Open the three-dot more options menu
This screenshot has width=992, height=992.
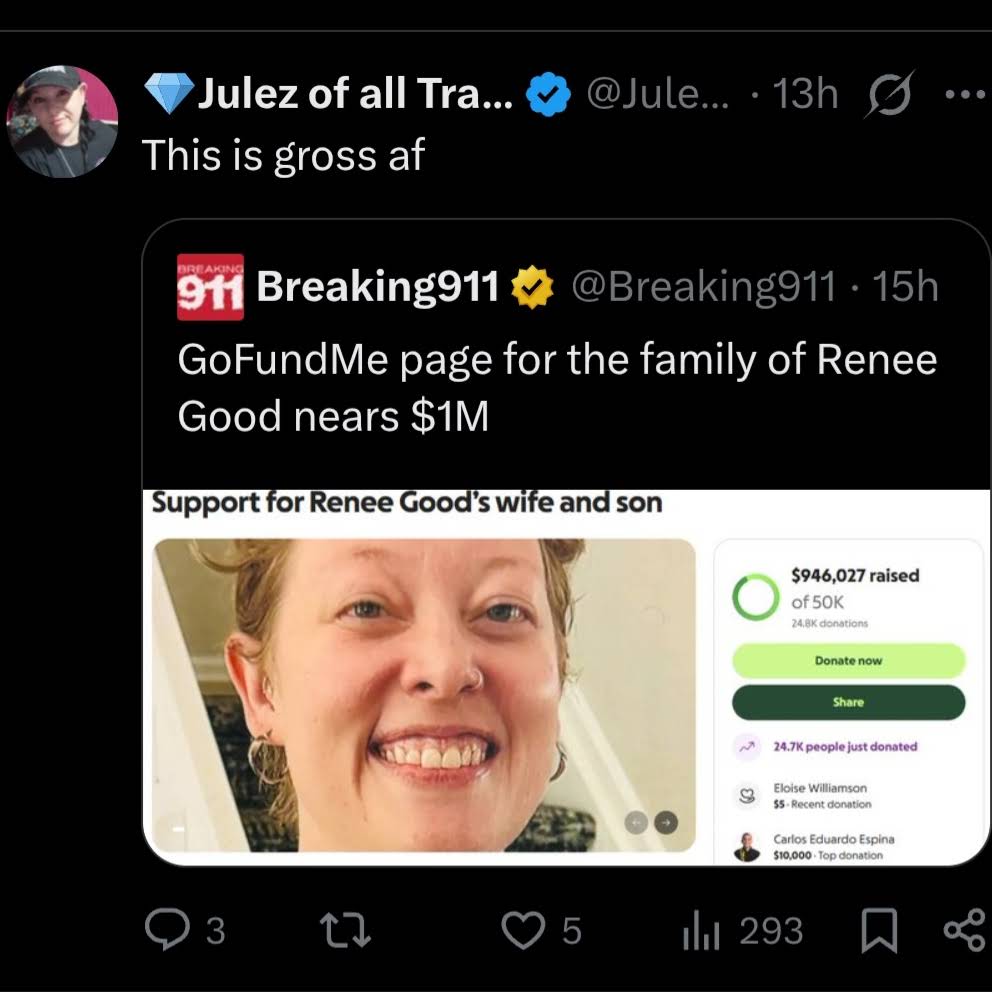[965, 94]
